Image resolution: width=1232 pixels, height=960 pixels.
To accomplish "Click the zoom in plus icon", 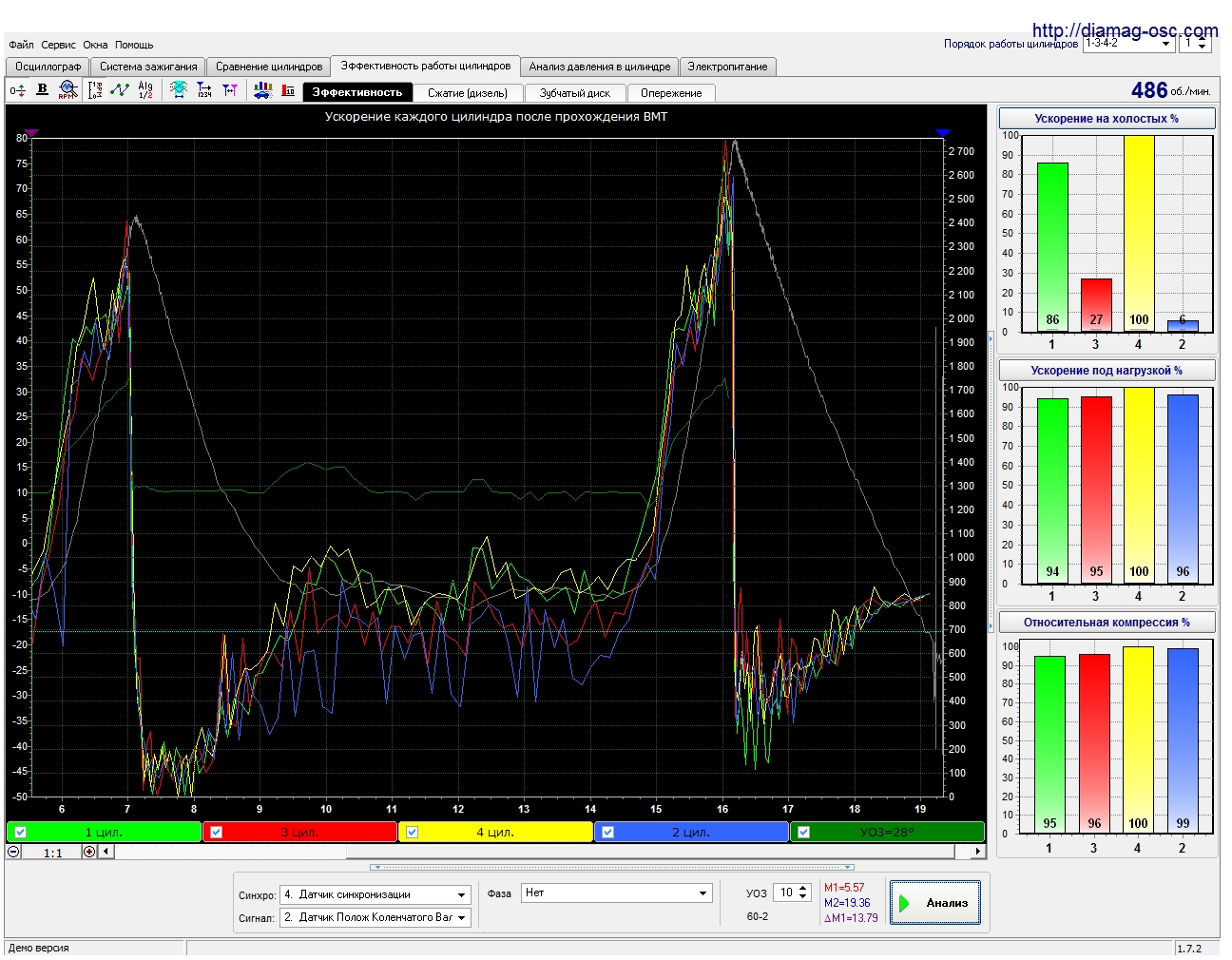I will (89, 852).
